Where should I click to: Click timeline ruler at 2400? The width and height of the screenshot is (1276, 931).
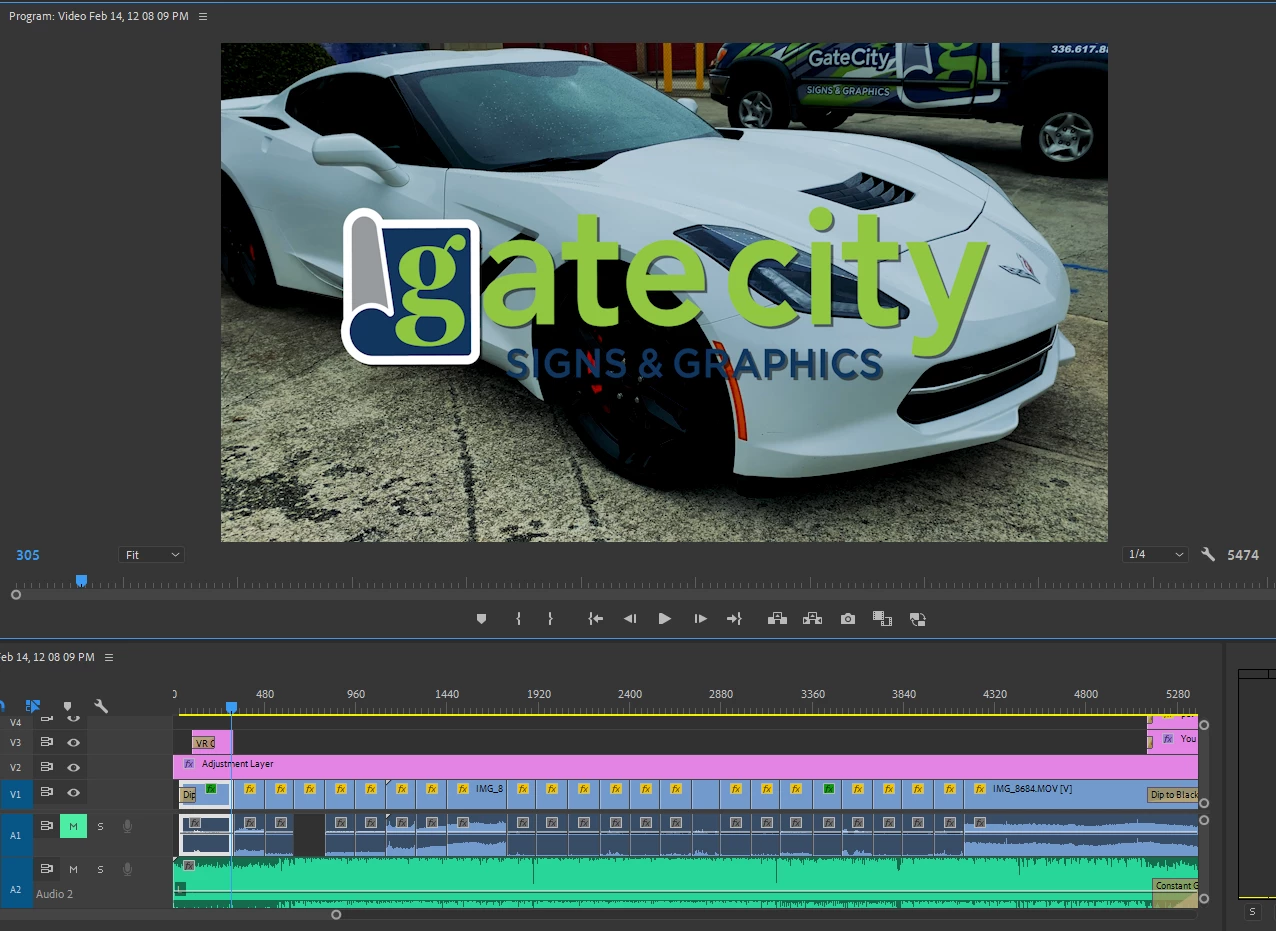click(x=630, y=694)
